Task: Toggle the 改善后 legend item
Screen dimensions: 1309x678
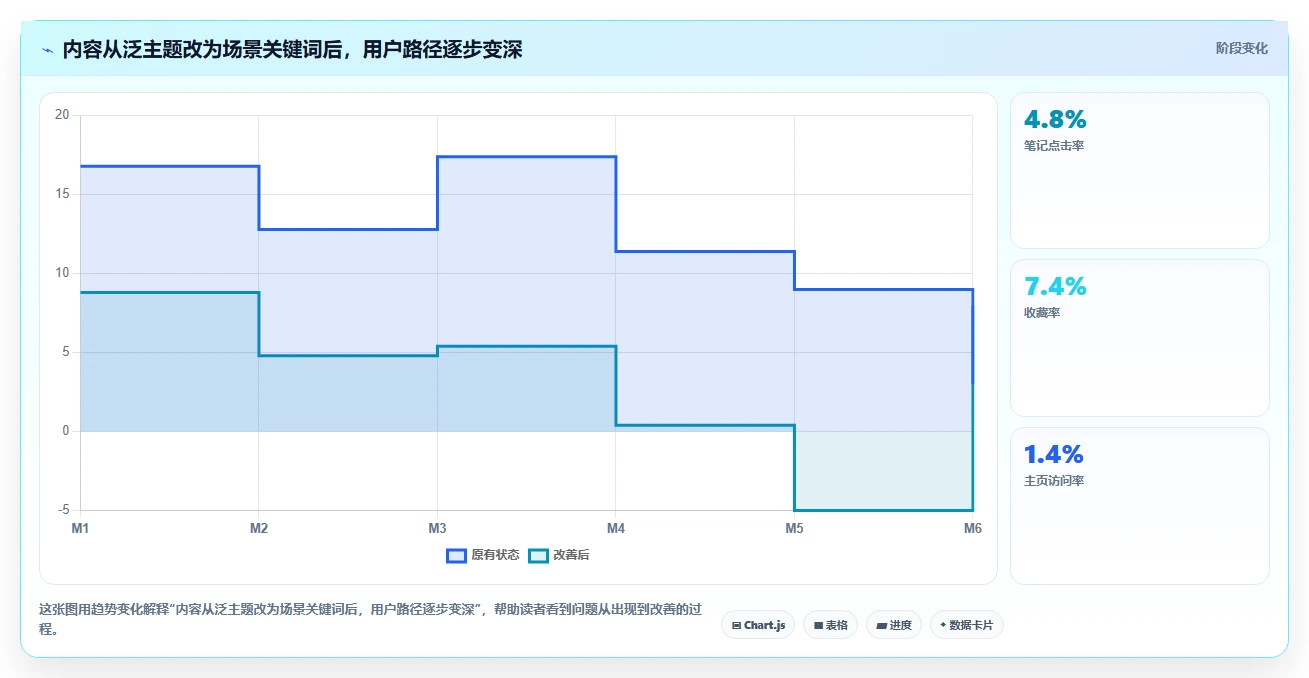Action: (559, 555)
